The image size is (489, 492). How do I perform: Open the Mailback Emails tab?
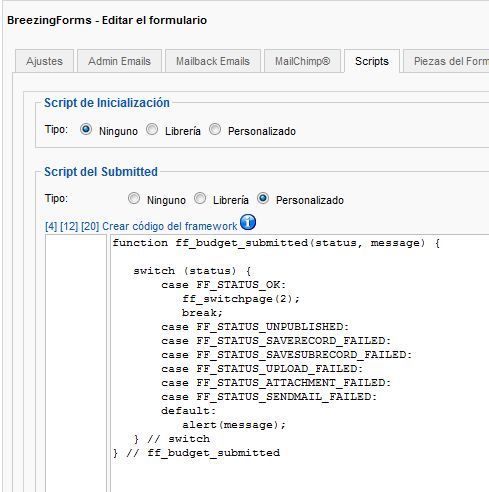[213, 61]
